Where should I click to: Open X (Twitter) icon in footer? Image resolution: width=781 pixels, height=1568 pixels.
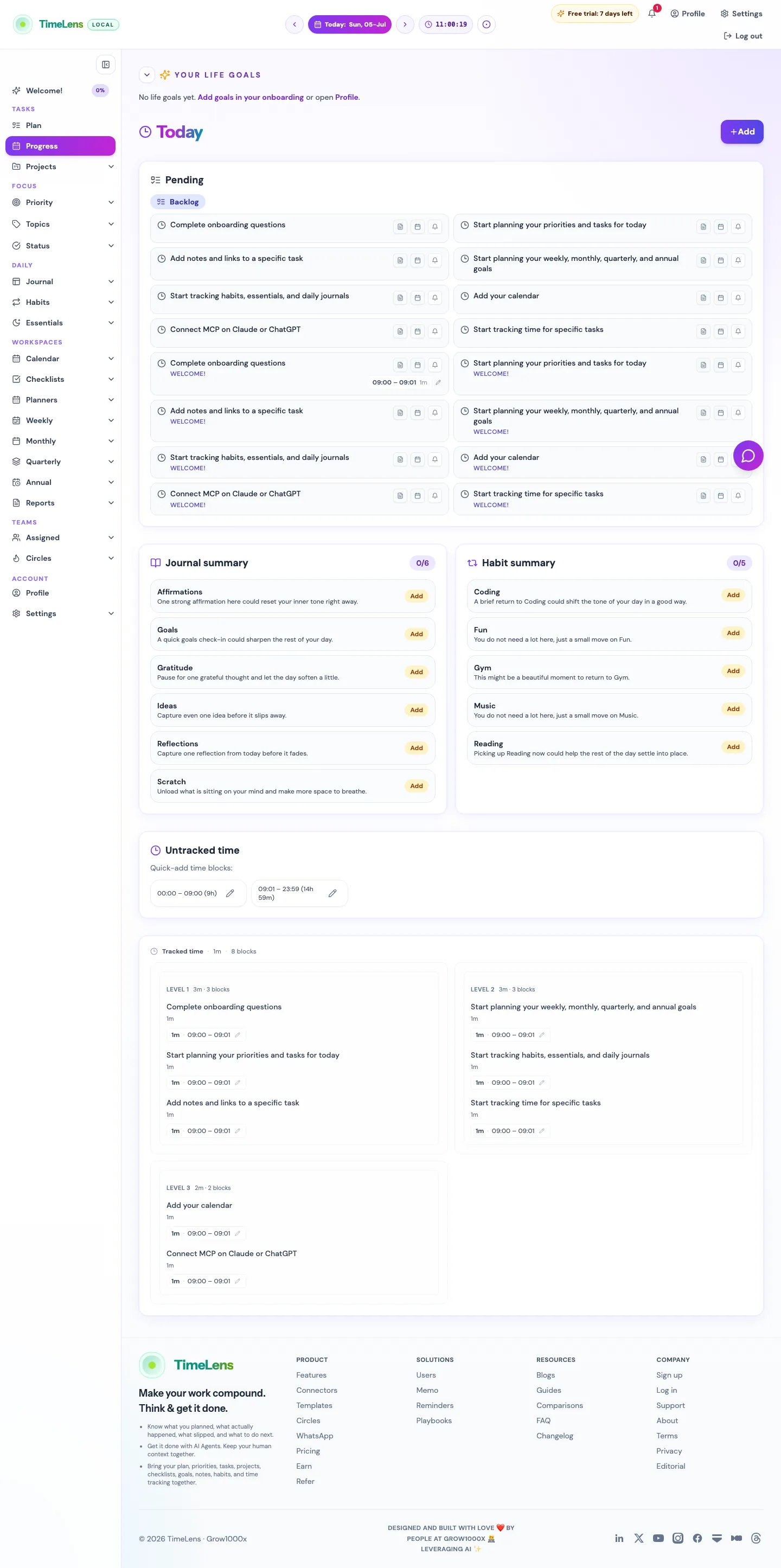638,1538
